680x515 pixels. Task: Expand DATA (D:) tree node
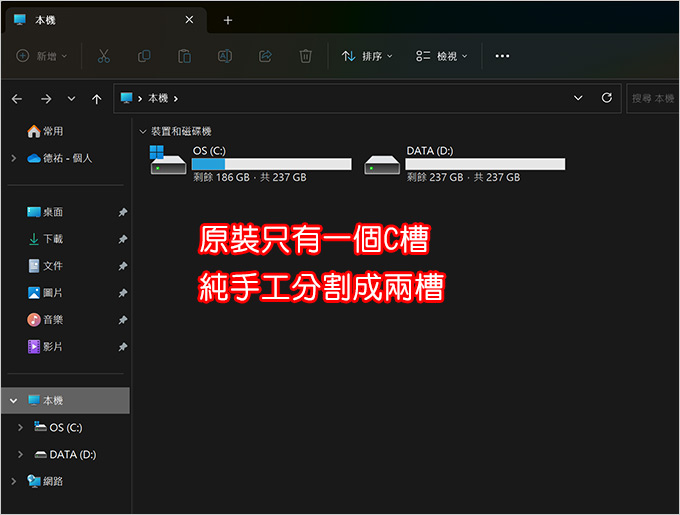(20, 454)
